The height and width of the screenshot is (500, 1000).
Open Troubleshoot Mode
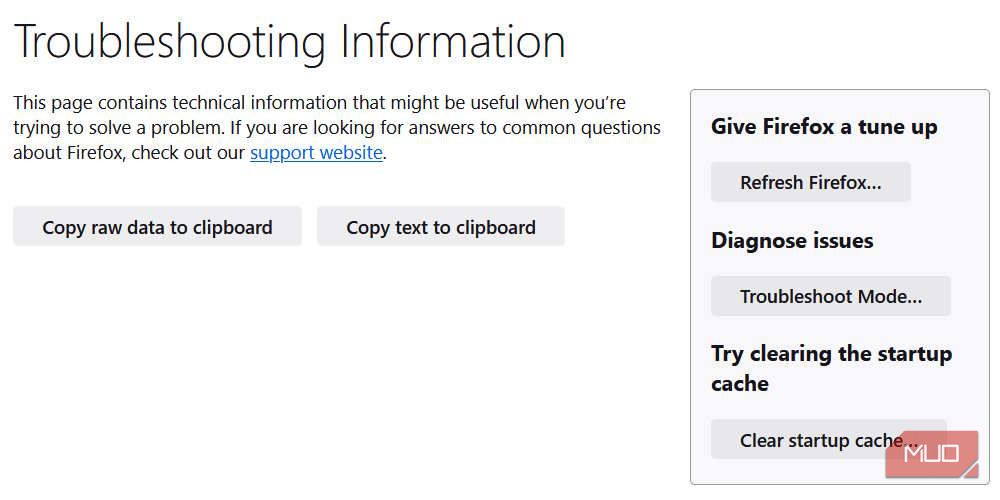(x=830, y=296)
